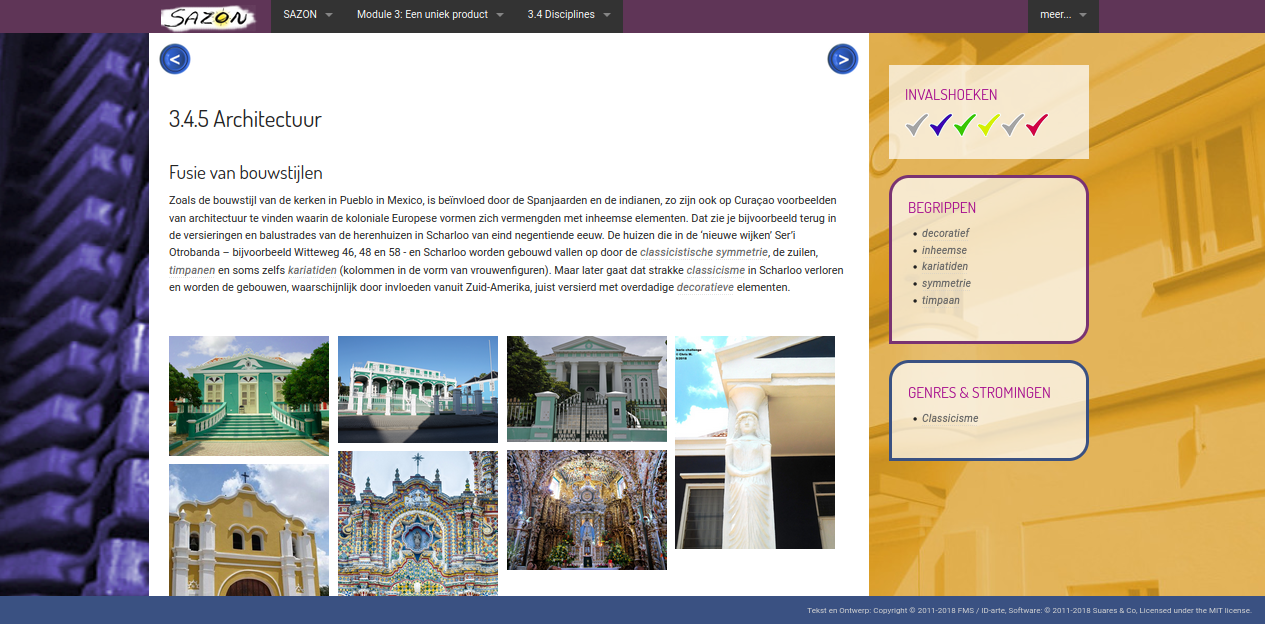
Task: Open Classicisme under Genres & Stromingen
Action: coord(950,419)
